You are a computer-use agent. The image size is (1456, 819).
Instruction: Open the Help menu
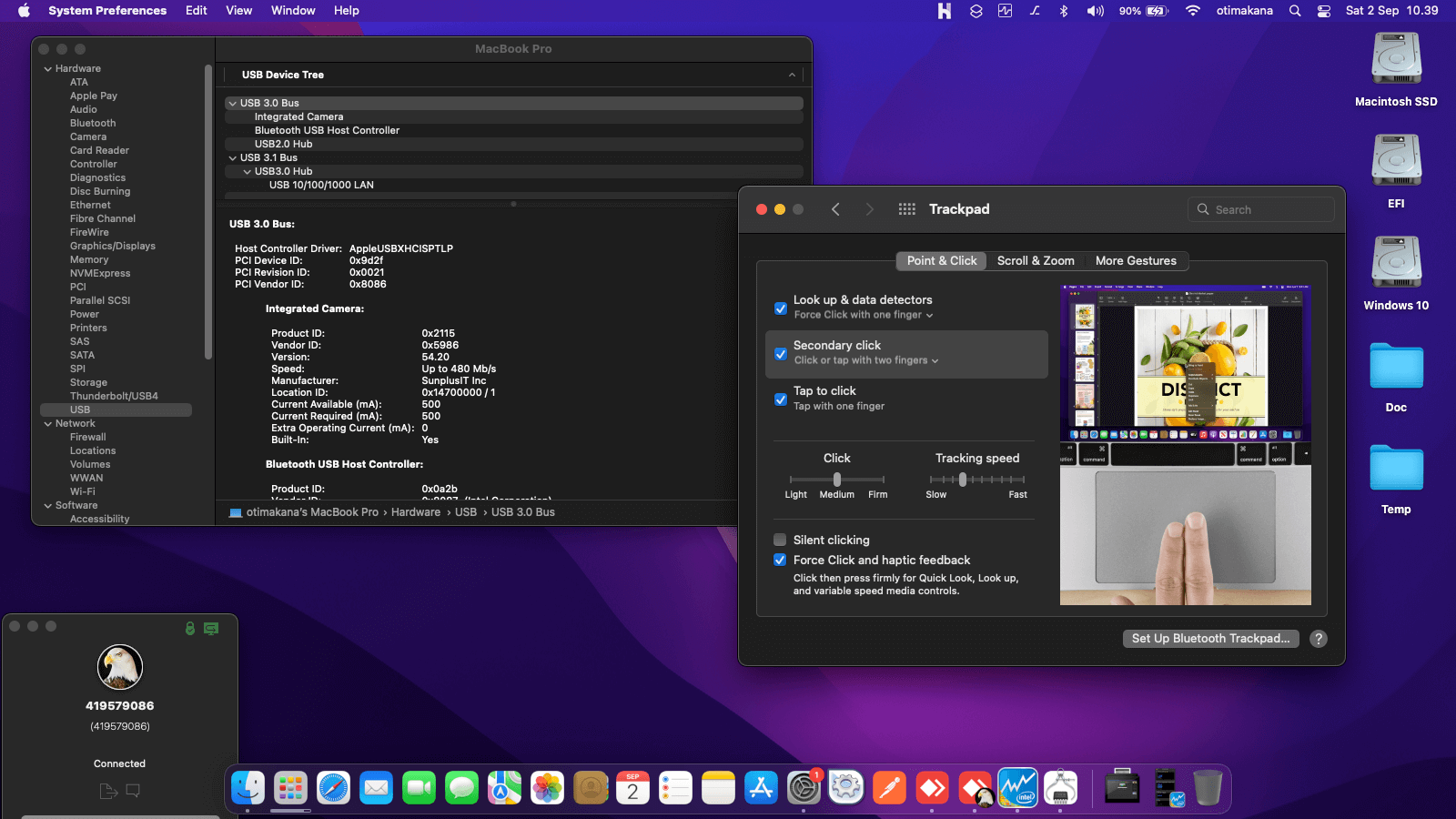[x=346, y=11]
